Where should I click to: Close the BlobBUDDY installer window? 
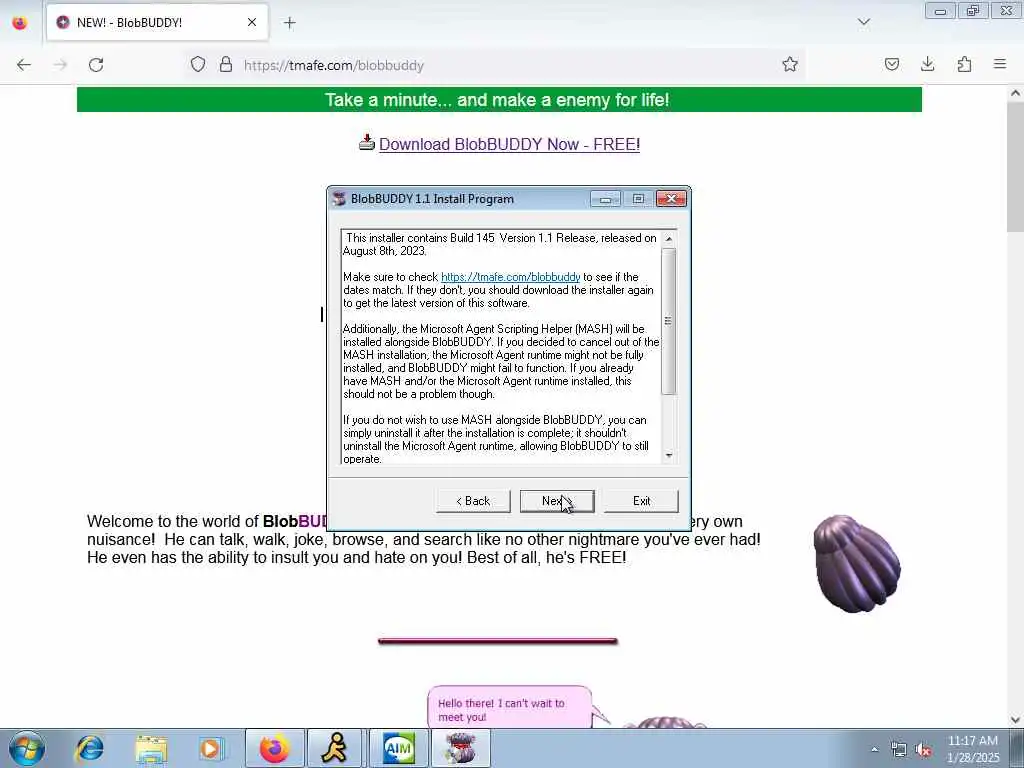pyautogui.click(x=671, y=199)
